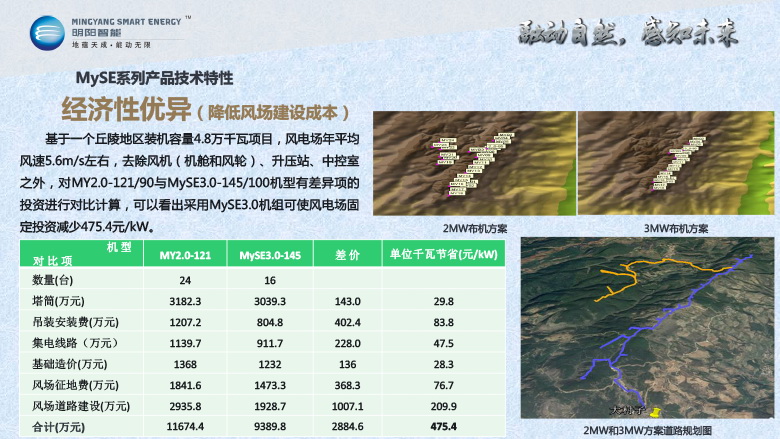Click cell value '228.0'
Screen dimensions: 780x439
(347, 343)
